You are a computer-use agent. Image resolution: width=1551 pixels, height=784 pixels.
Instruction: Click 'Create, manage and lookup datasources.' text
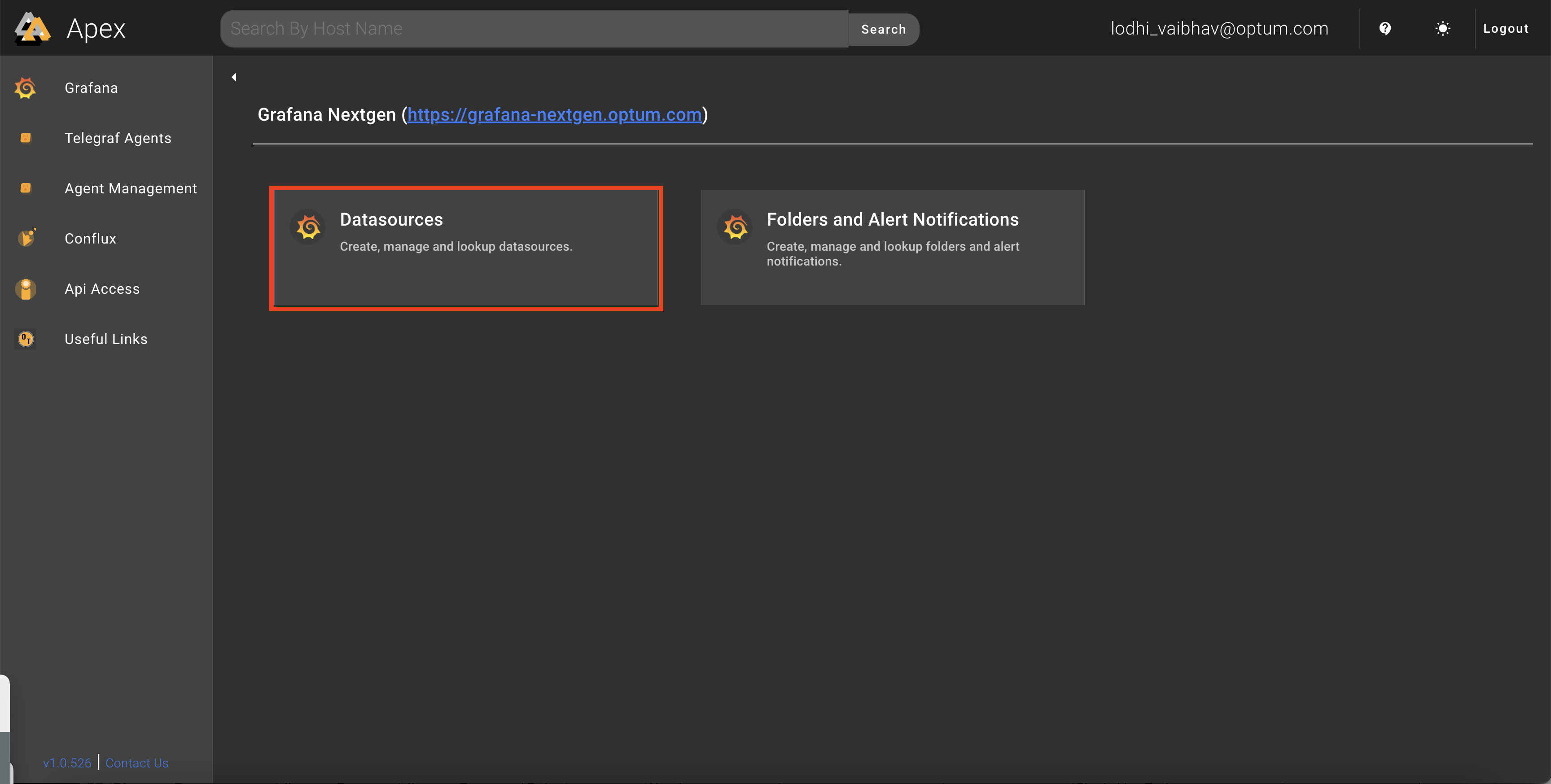pos(456,246)
